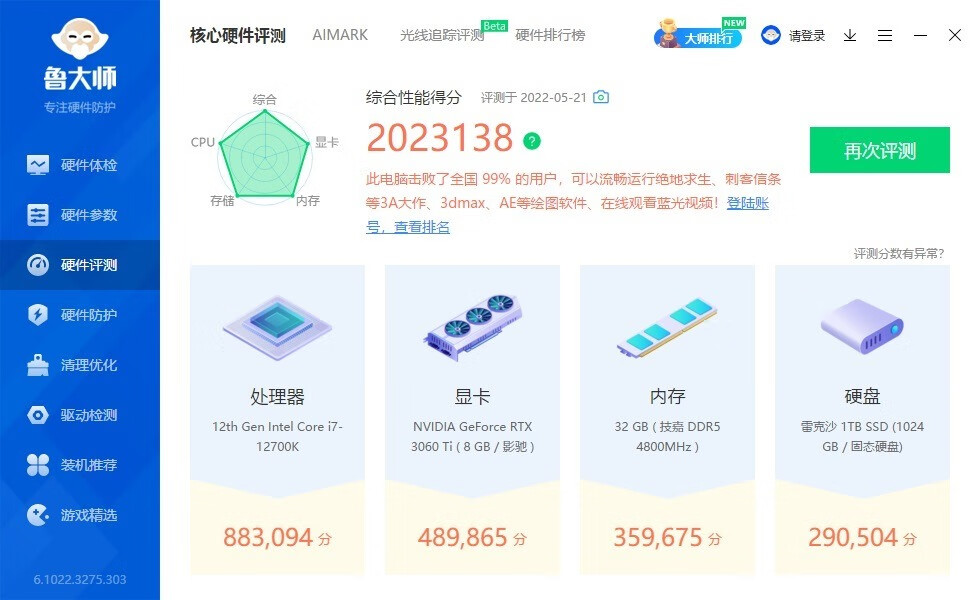Switch to 光线追踪评测 tab
The width and height of the screenshot is (980, 600).
tap(442, 35)
